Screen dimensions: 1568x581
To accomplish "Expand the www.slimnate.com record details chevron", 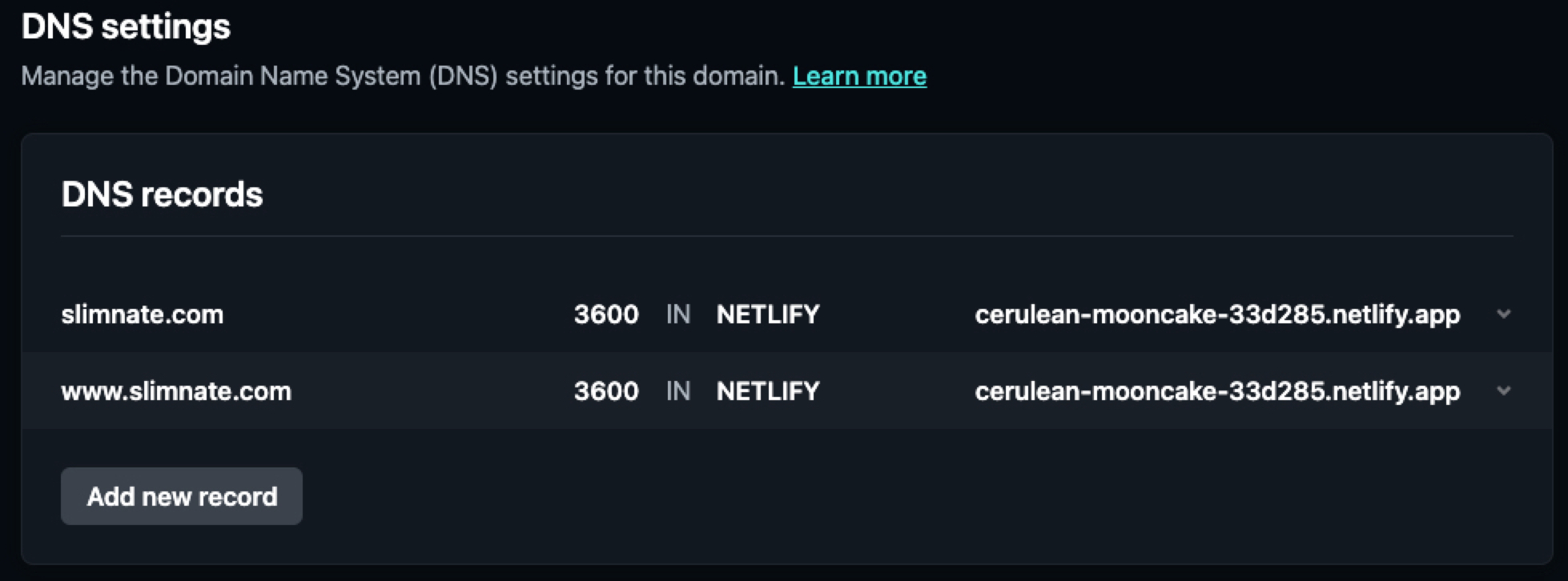I will pos(1506,391).
